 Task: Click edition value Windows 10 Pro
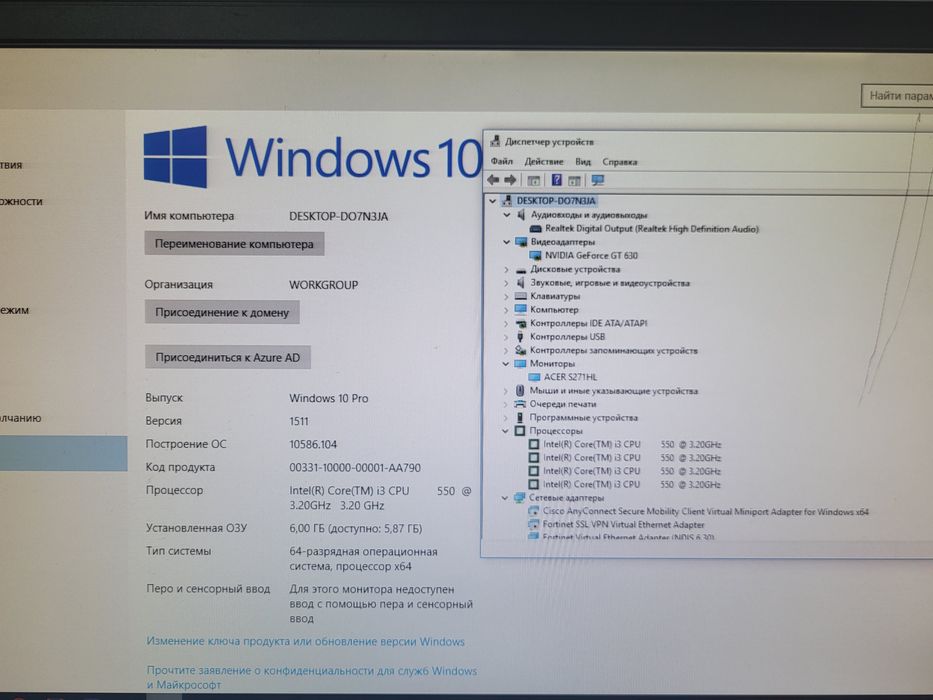(328, 398)
